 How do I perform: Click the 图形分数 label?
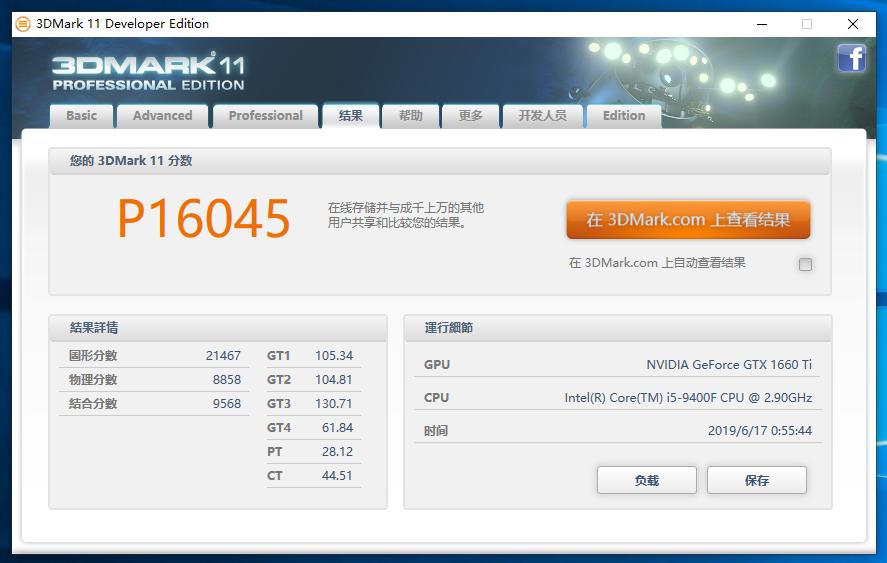tap(93, 356)
